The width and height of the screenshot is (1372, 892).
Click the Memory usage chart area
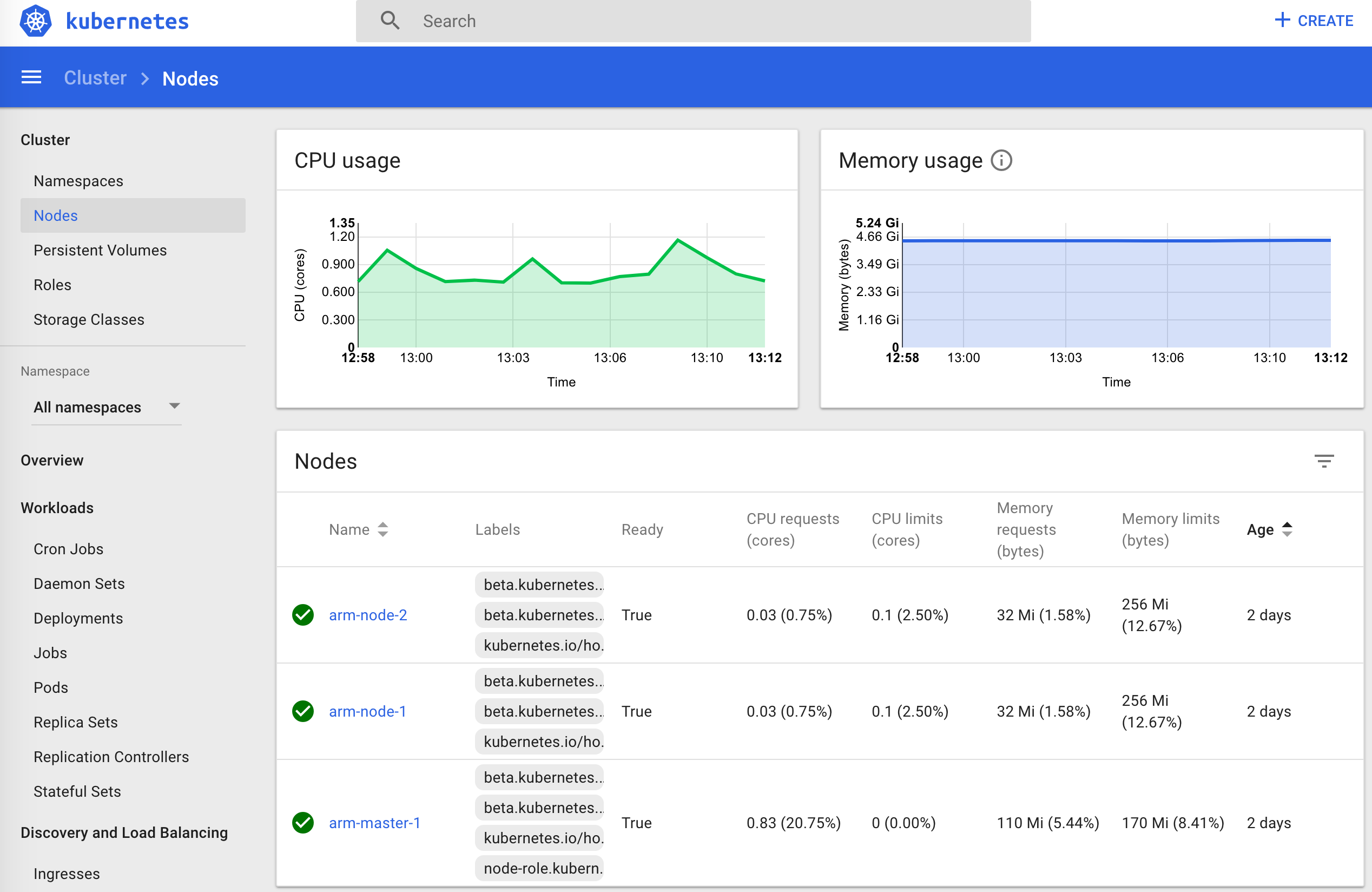tap(1116, 285)
